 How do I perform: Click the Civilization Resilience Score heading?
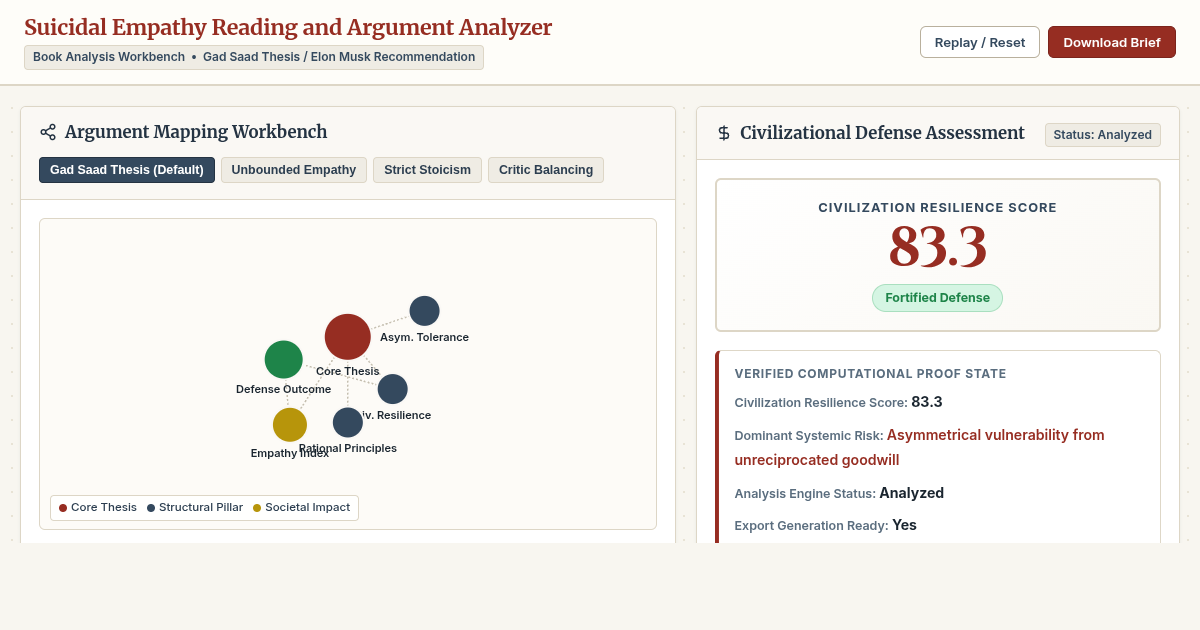point(938,208)
